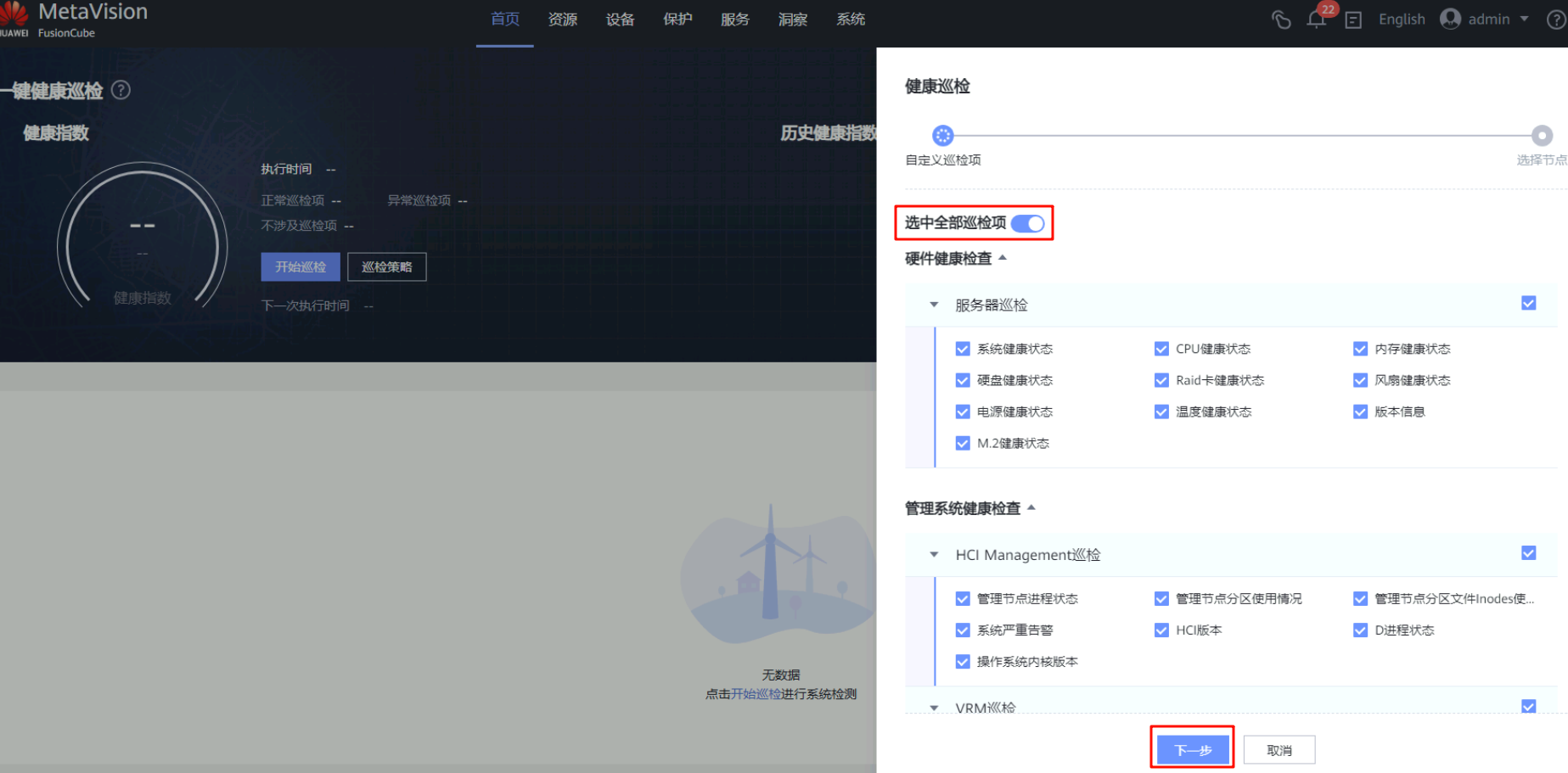The image size is (1568, 773).
Task: Click the 下一步 button
Action: (x=1193, y=750)
